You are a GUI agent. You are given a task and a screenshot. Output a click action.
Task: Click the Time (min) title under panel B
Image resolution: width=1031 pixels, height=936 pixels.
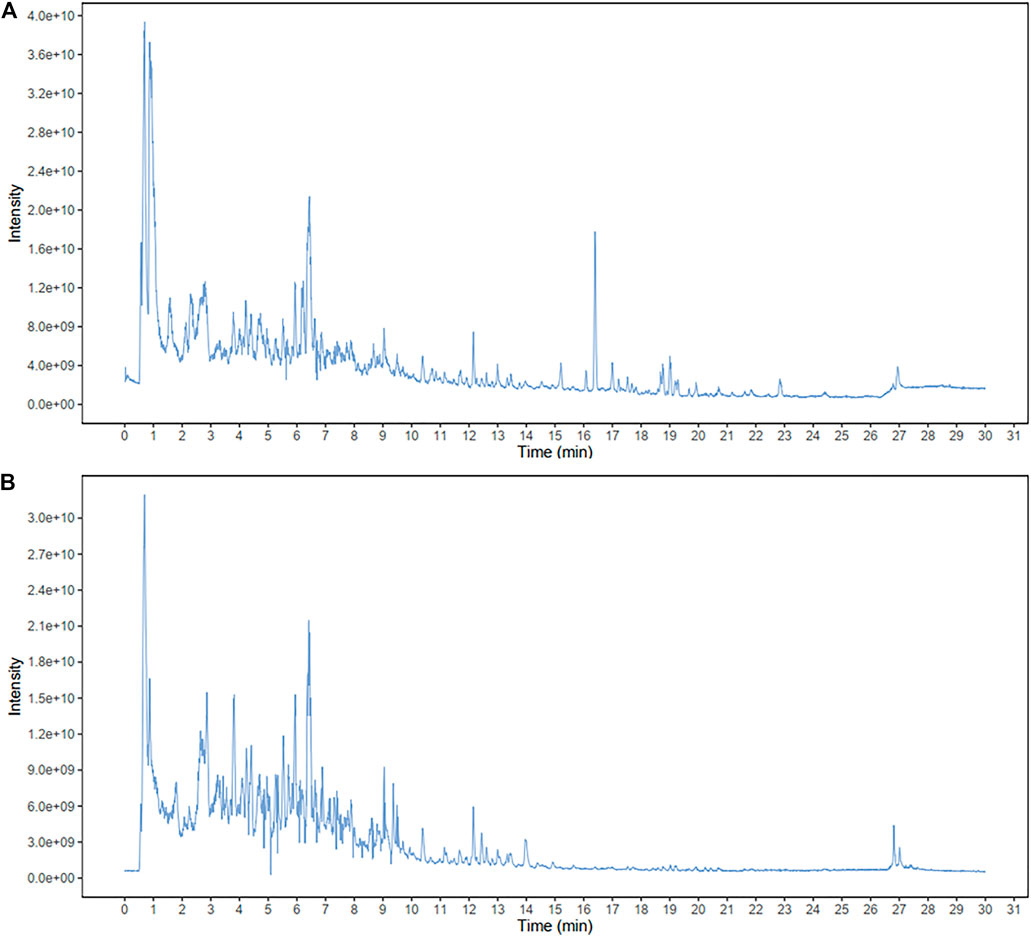[555, 926]
